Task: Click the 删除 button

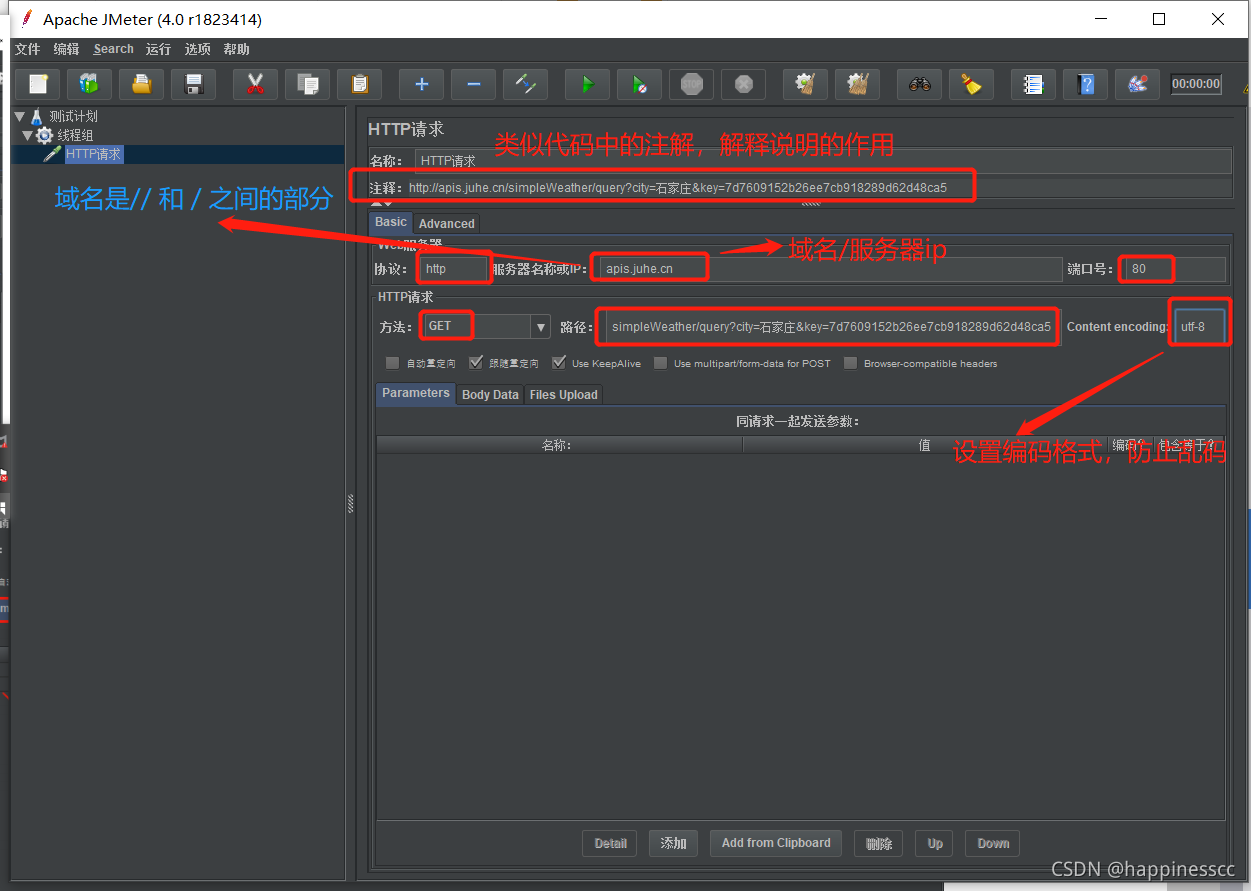Action: click(x=879, y=843)
